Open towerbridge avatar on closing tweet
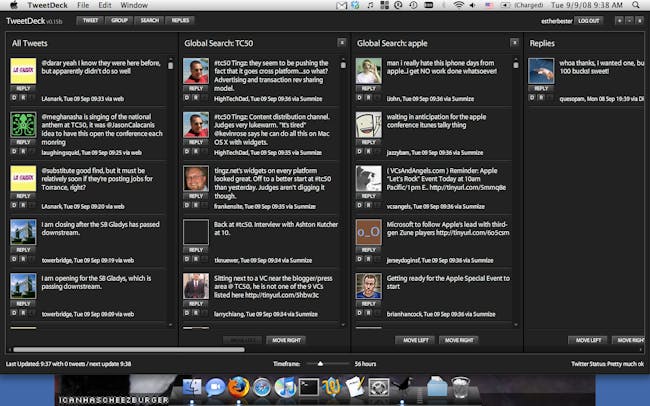The height and width of the screenshot is (406, 650). [23, 232]
